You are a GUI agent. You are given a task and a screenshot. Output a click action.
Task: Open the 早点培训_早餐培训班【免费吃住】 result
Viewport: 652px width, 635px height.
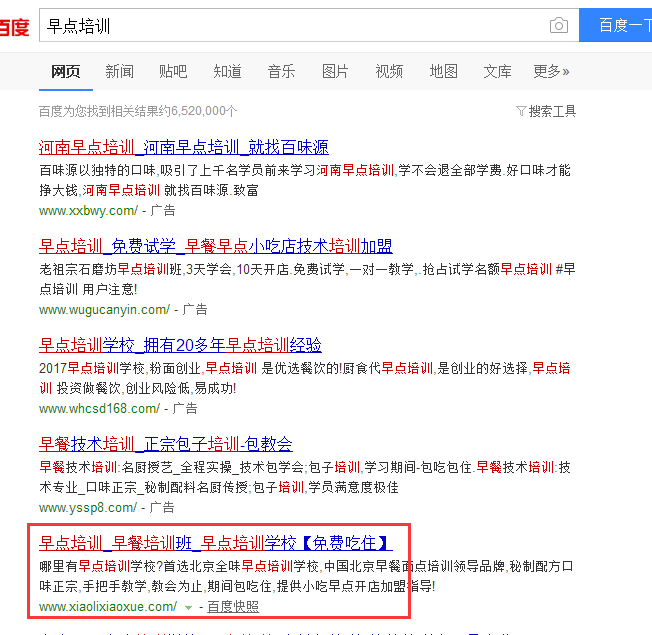[x=215, y=543]
